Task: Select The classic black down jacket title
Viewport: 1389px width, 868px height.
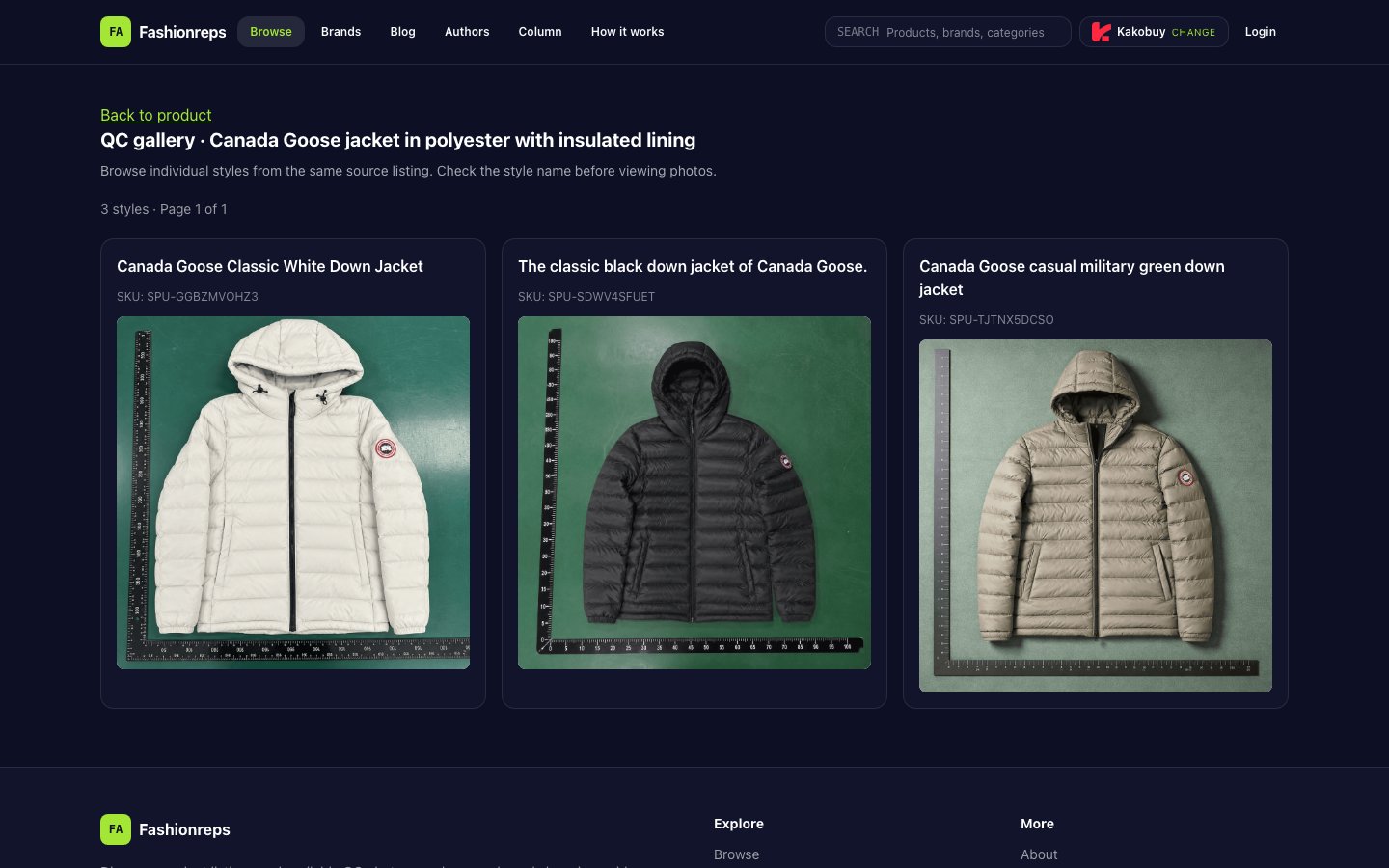Action: coord(693,266)
